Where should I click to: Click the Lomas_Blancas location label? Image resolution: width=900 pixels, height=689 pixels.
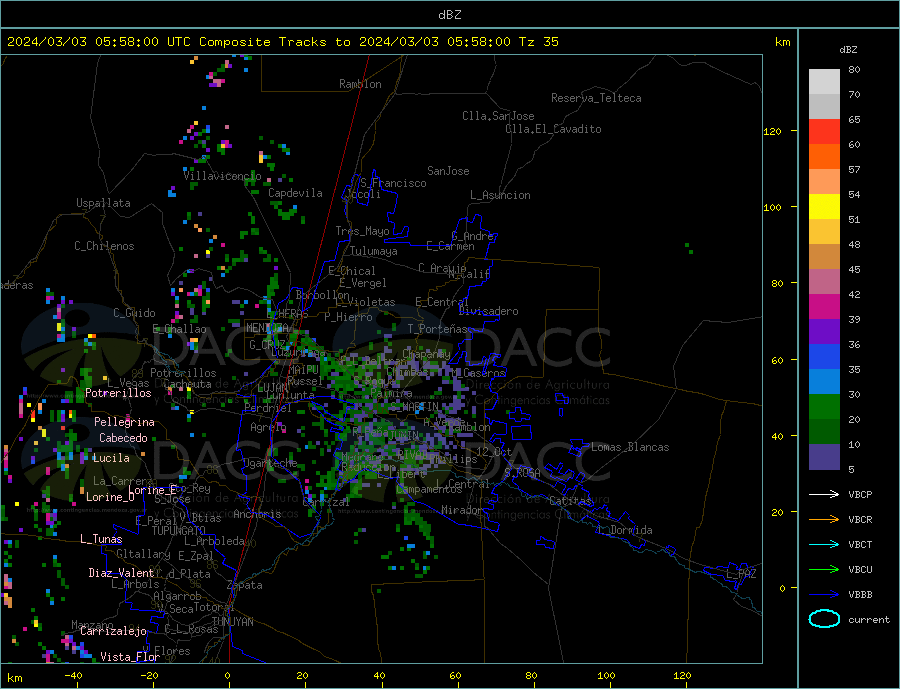(x=630, y=447)
